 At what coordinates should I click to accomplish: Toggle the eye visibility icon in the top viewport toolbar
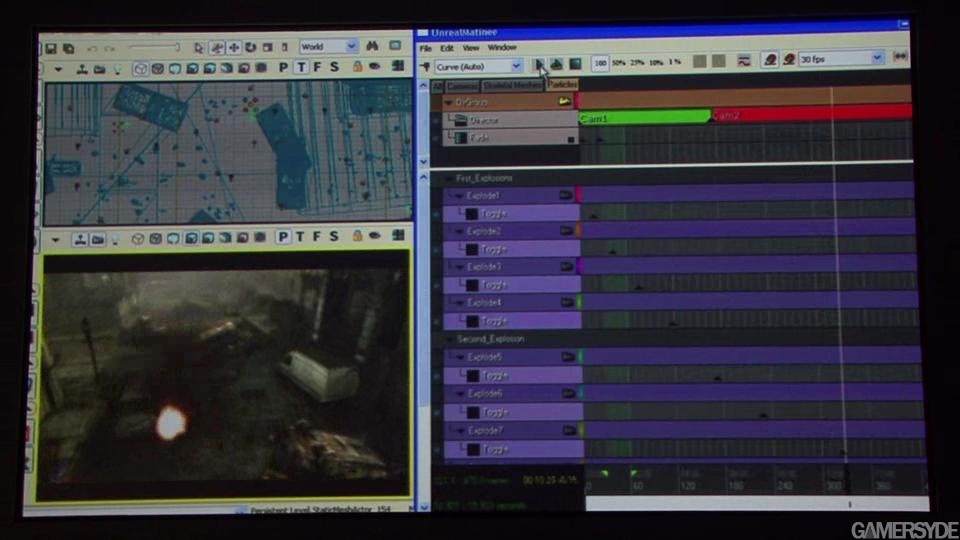click(375, 66)
